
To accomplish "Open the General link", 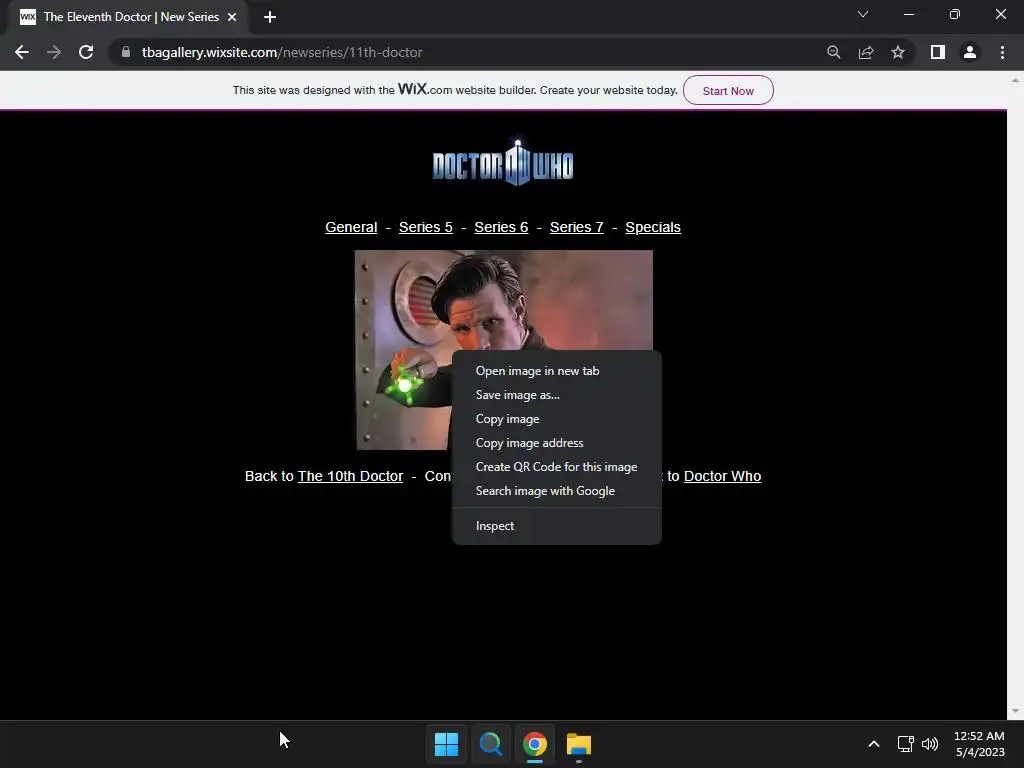I will point(351,227).
